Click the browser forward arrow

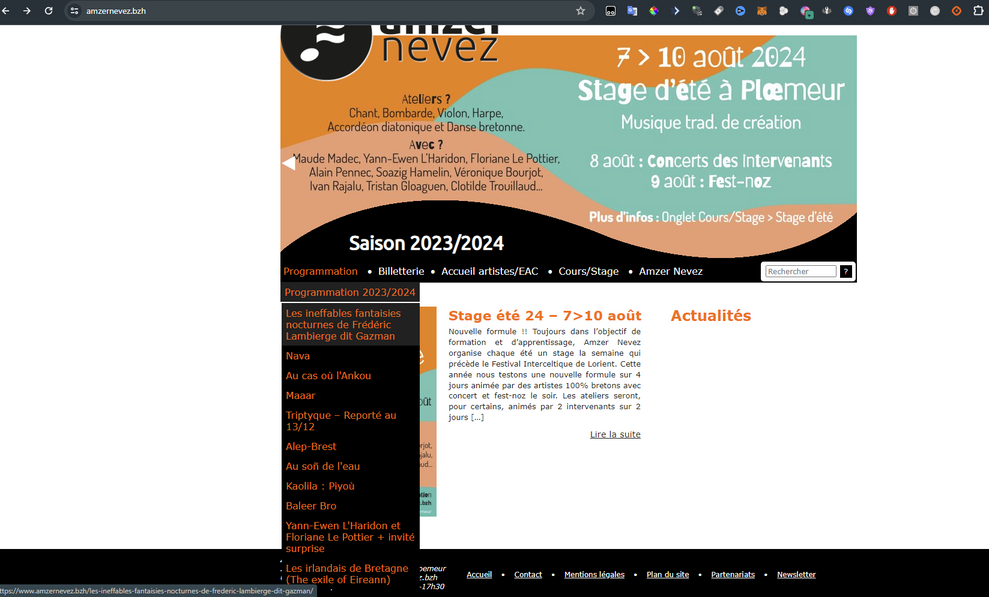(x=26, y=11)
